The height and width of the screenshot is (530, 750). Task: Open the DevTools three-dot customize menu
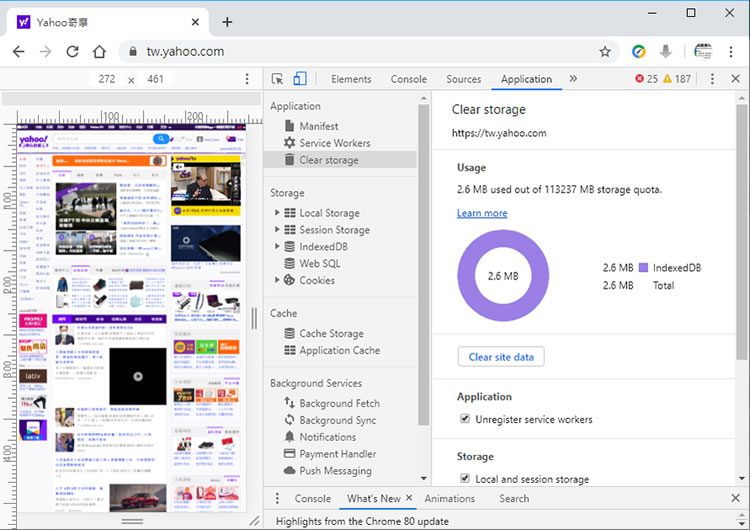pos(711,79)
